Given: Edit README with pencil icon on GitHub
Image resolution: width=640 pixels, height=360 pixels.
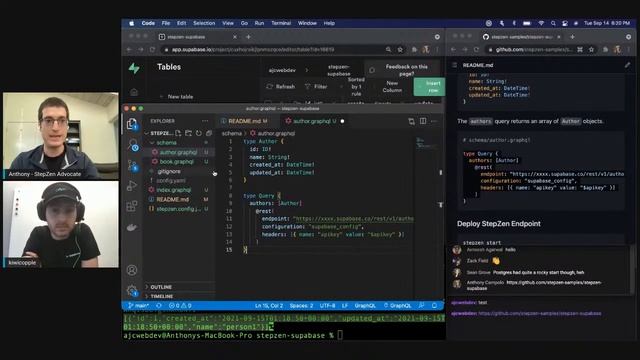Looking at the screenshot, I should click(627, 65).
